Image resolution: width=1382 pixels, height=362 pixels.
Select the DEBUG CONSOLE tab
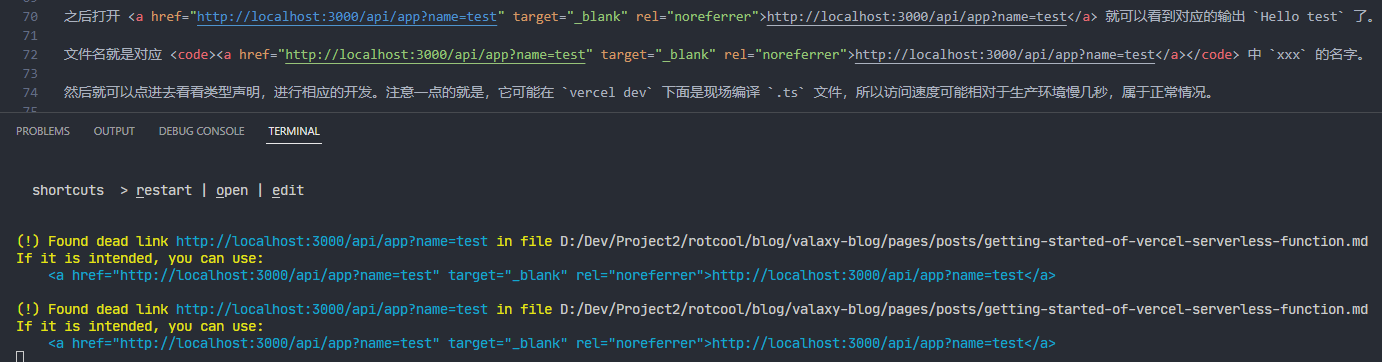pyautogui.click(x=201, y=131)
